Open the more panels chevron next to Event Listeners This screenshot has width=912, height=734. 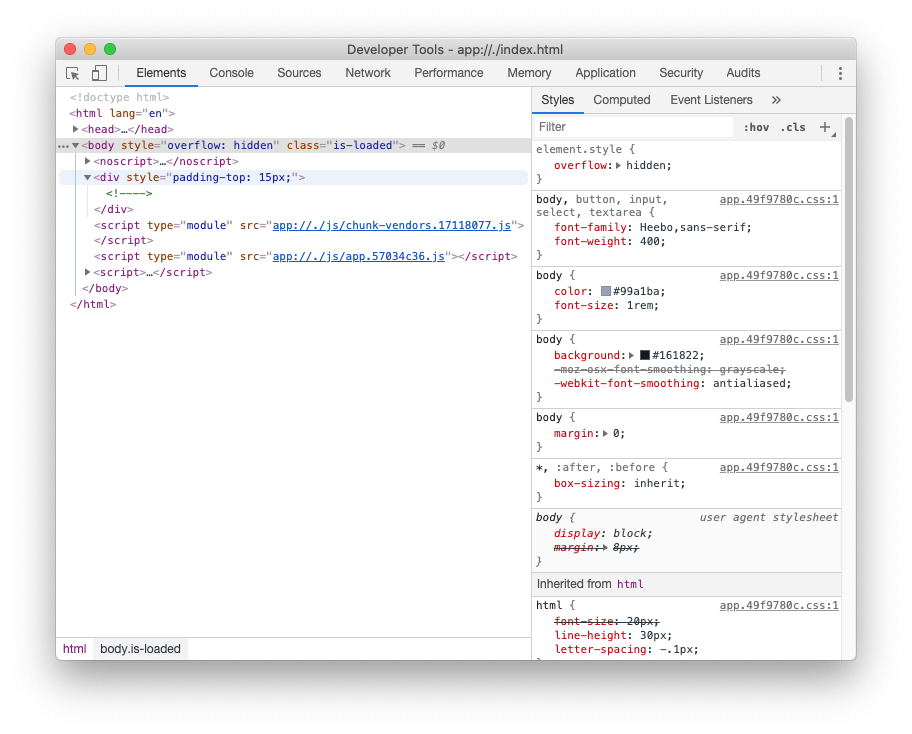point(778,100)
